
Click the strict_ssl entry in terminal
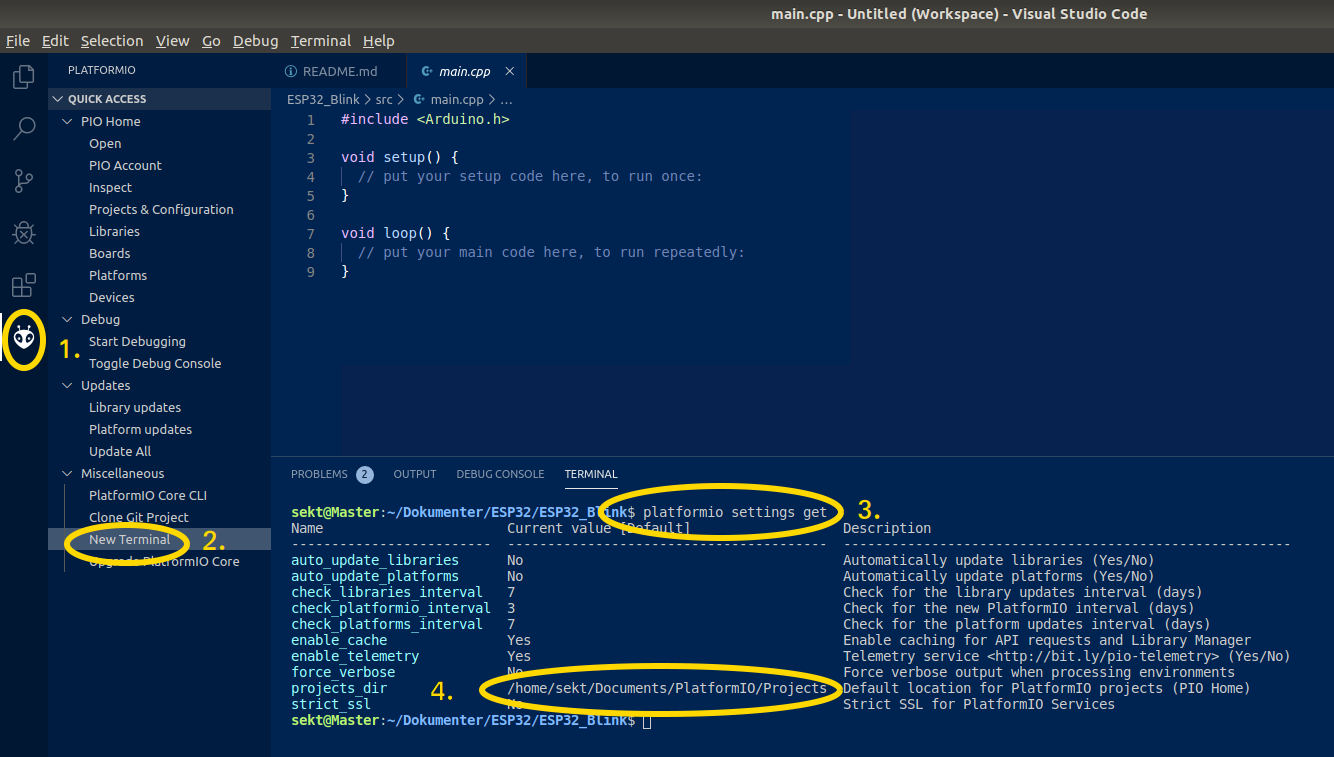click(331, 704)
